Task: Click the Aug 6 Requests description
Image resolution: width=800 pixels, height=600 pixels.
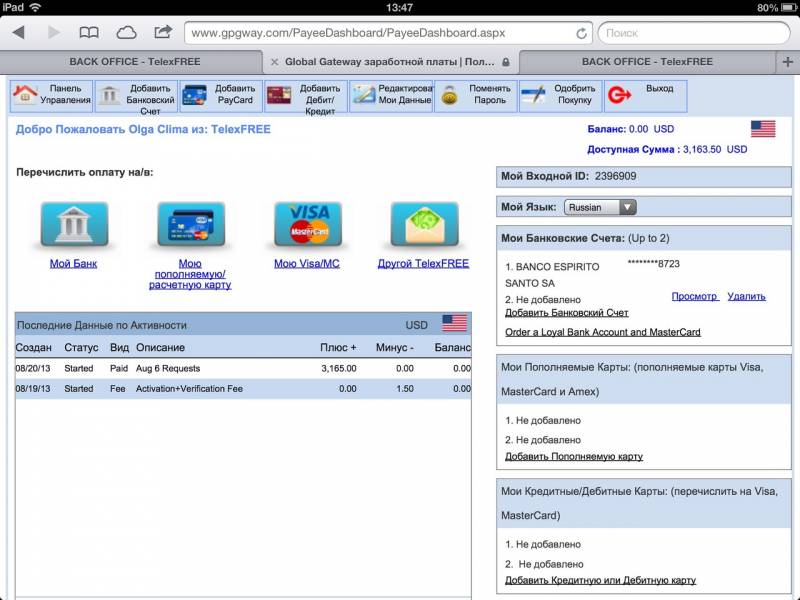Action: click(x=168, y=368)
